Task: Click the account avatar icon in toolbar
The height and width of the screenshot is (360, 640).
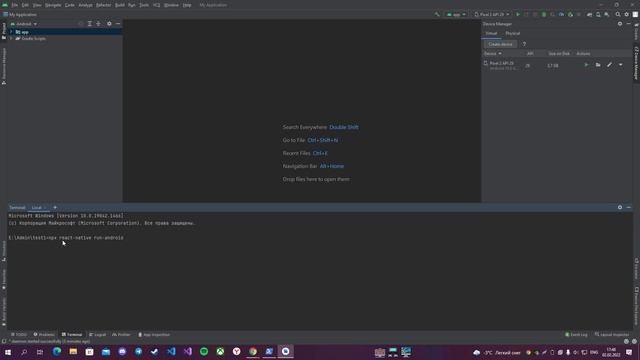Action: [635, 15]
